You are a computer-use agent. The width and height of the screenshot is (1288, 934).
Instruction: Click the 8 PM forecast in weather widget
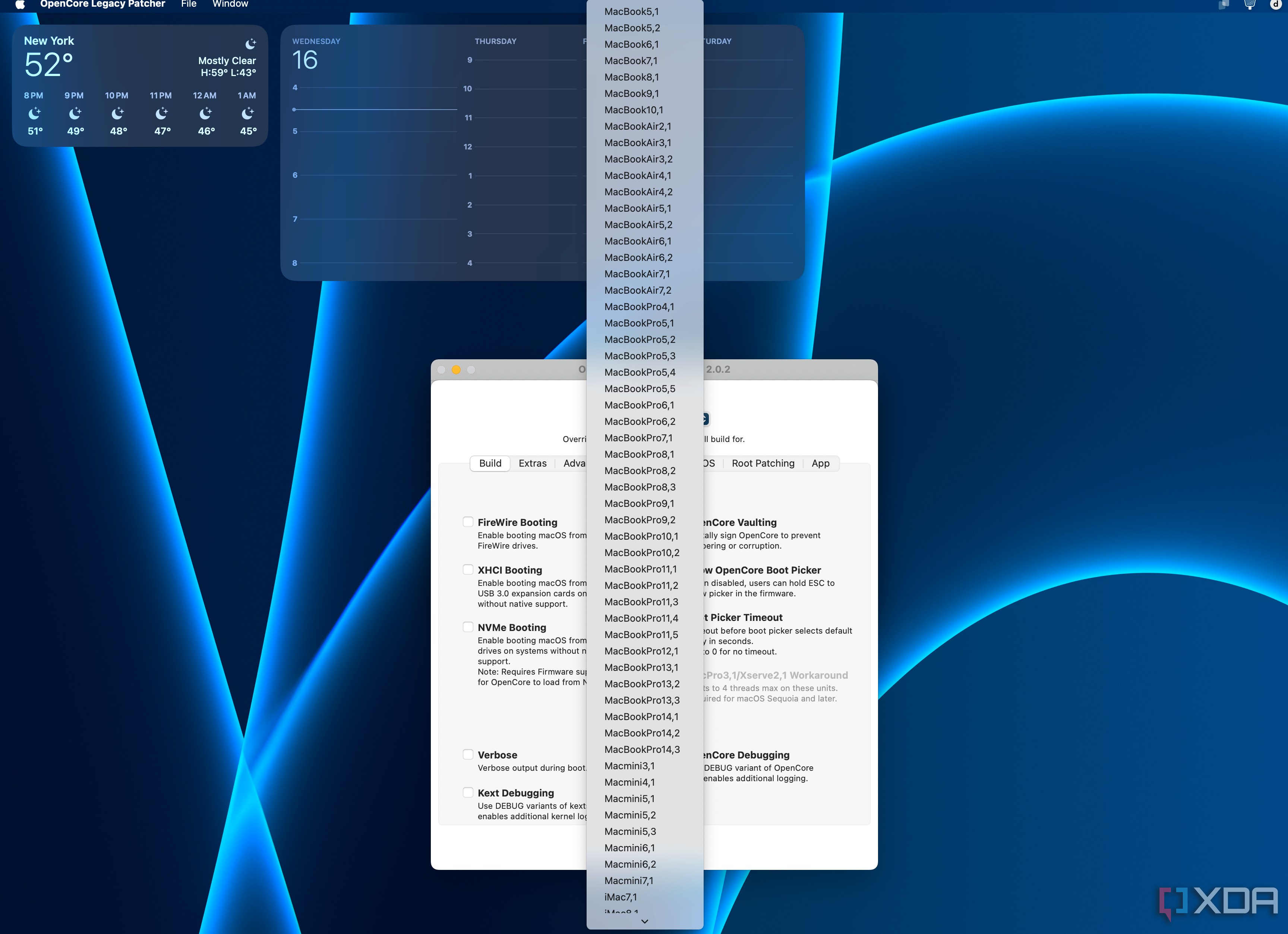point(34,113)
